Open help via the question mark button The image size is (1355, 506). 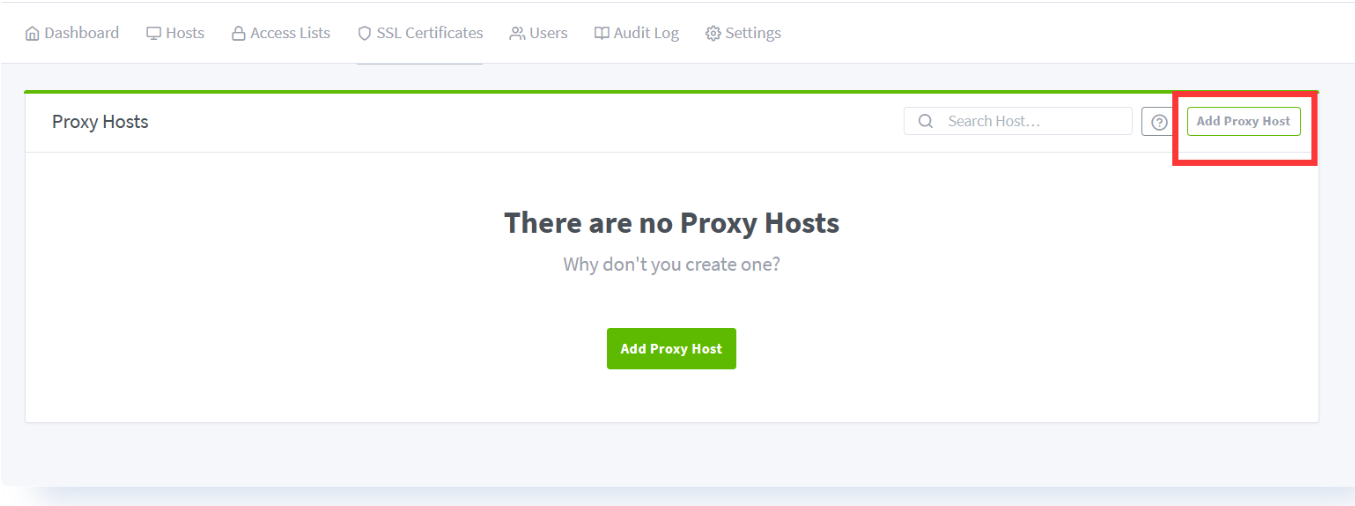(1159, 122)
